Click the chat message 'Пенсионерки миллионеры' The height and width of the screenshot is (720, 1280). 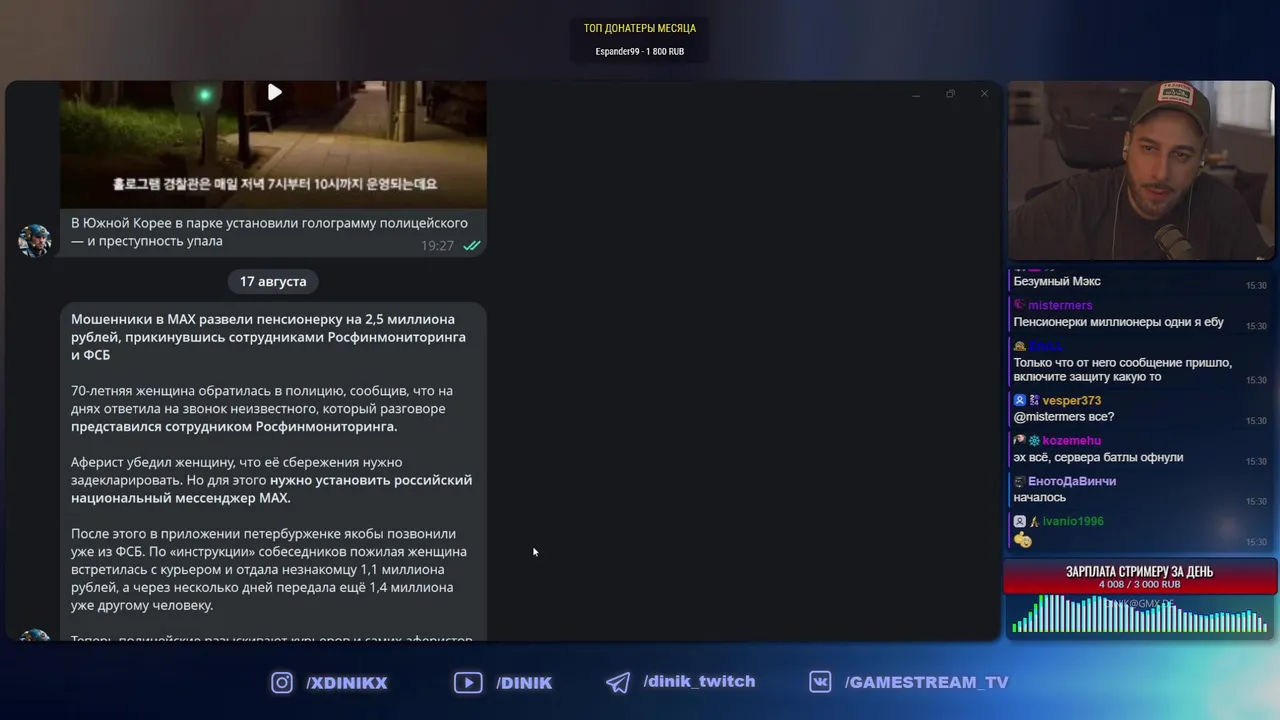[1119, 322]
